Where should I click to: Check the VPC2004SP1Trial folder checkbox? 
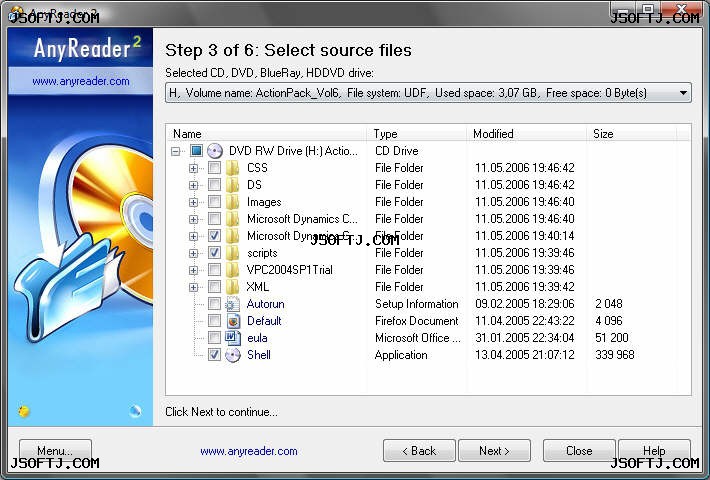(214, 270)
